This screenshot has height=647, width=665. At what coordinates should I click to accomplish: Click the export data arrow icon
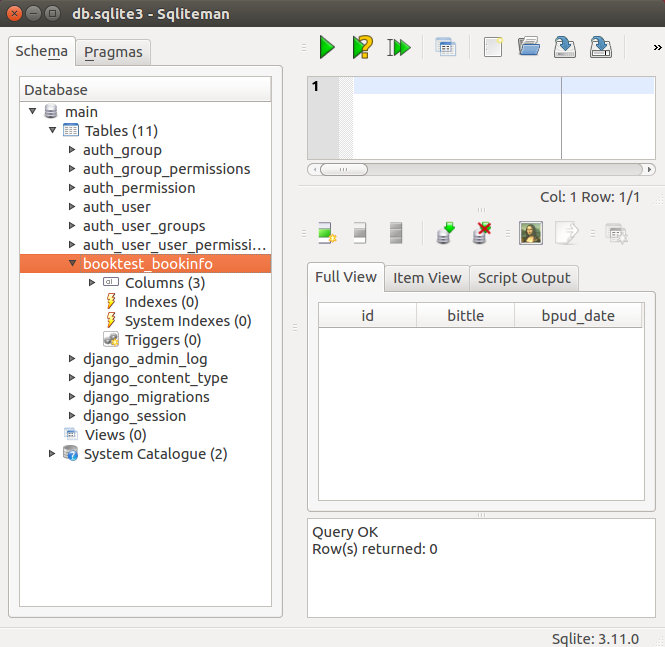567,233
